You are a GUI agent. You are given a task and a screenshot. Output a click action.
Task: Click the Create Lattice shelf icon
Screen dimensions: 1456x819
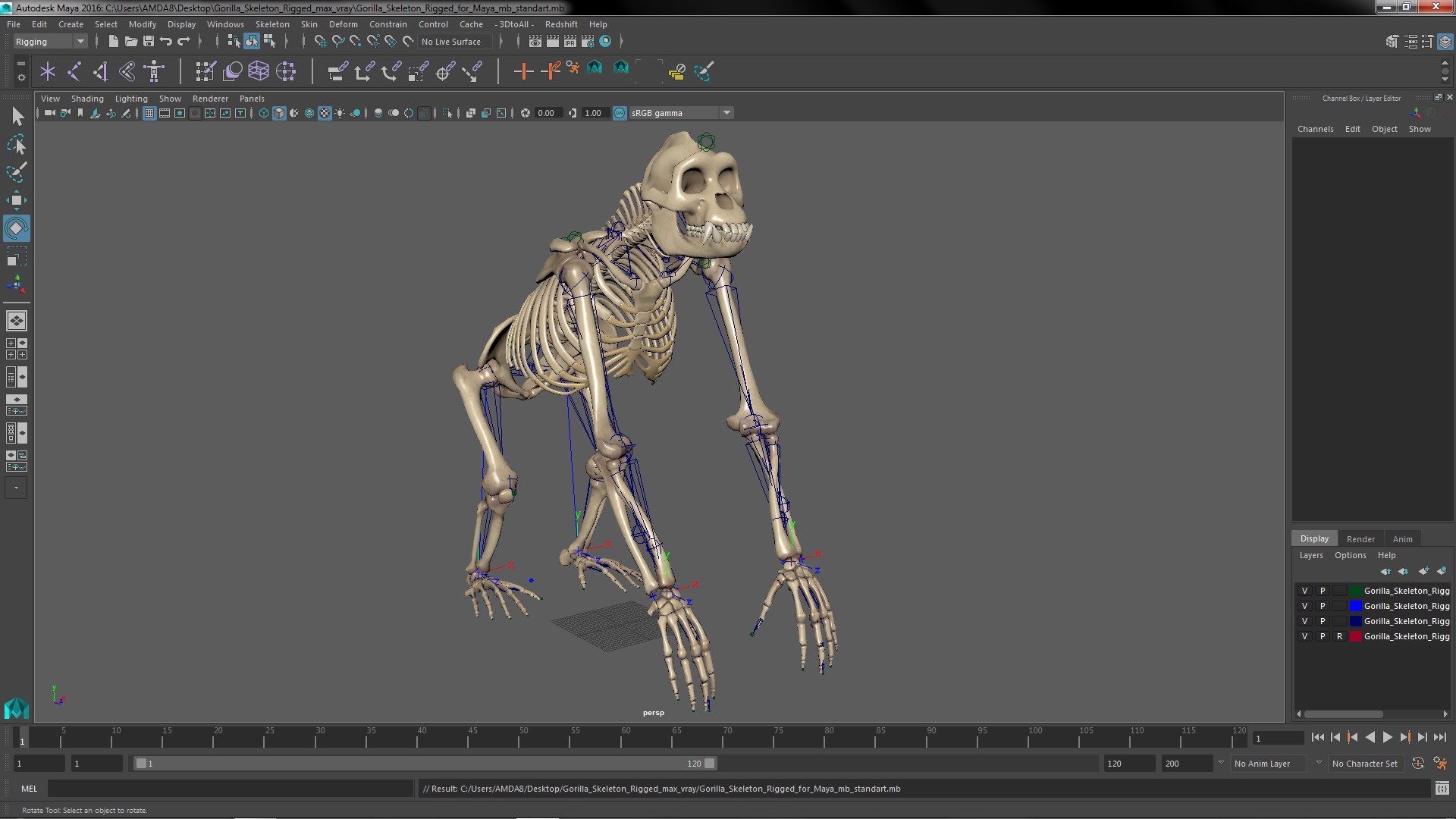coord(259,71)
